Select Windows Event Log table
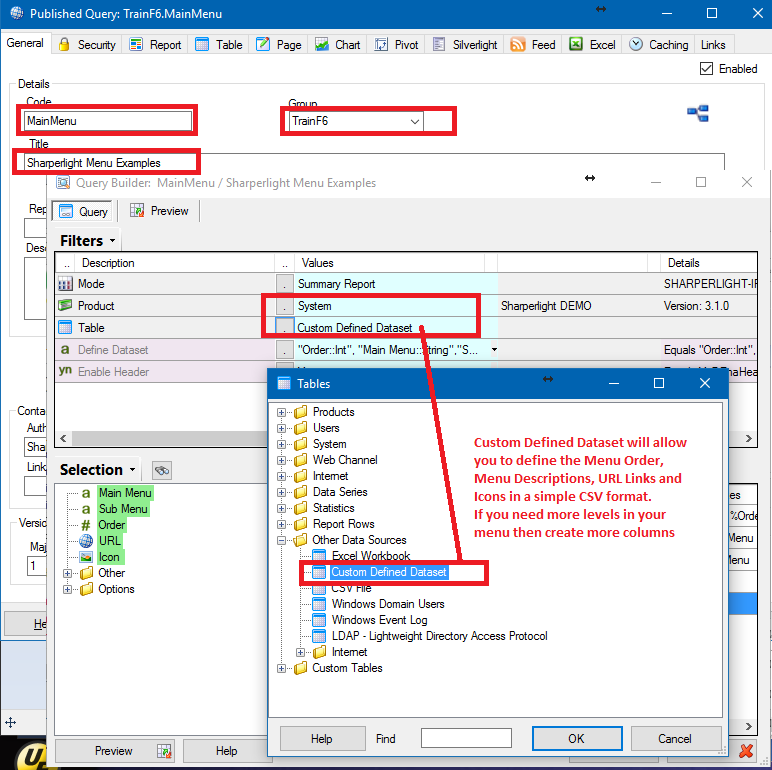The width and height of the screenshot is (772, 770). pos(379,620)
